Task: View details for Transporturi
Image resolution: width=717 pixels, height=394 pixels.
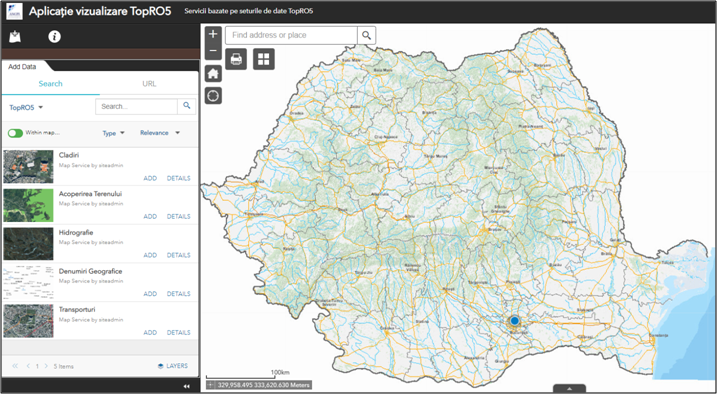Action: click(x=178, y=332)
